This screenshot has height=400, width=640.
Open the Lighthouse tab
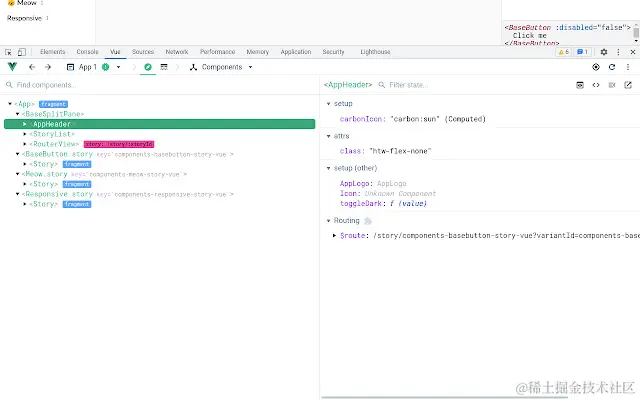tap(375, 52)
